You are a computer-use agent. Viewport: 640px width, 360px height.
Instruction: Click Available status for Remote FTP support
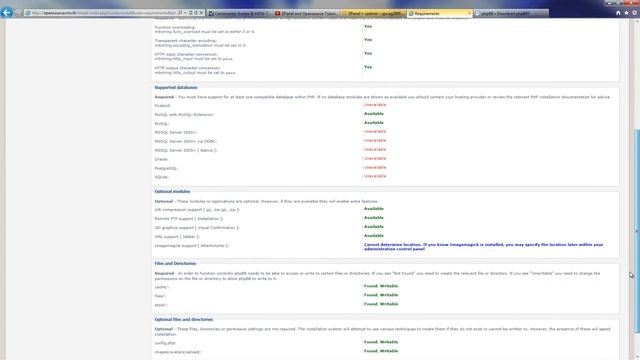(373, 218)
